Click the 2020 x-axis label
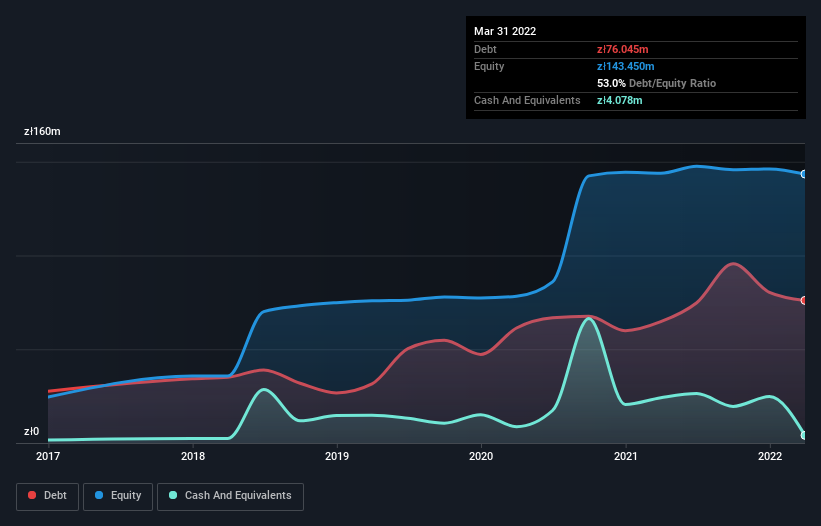 (x=481, y=456)
